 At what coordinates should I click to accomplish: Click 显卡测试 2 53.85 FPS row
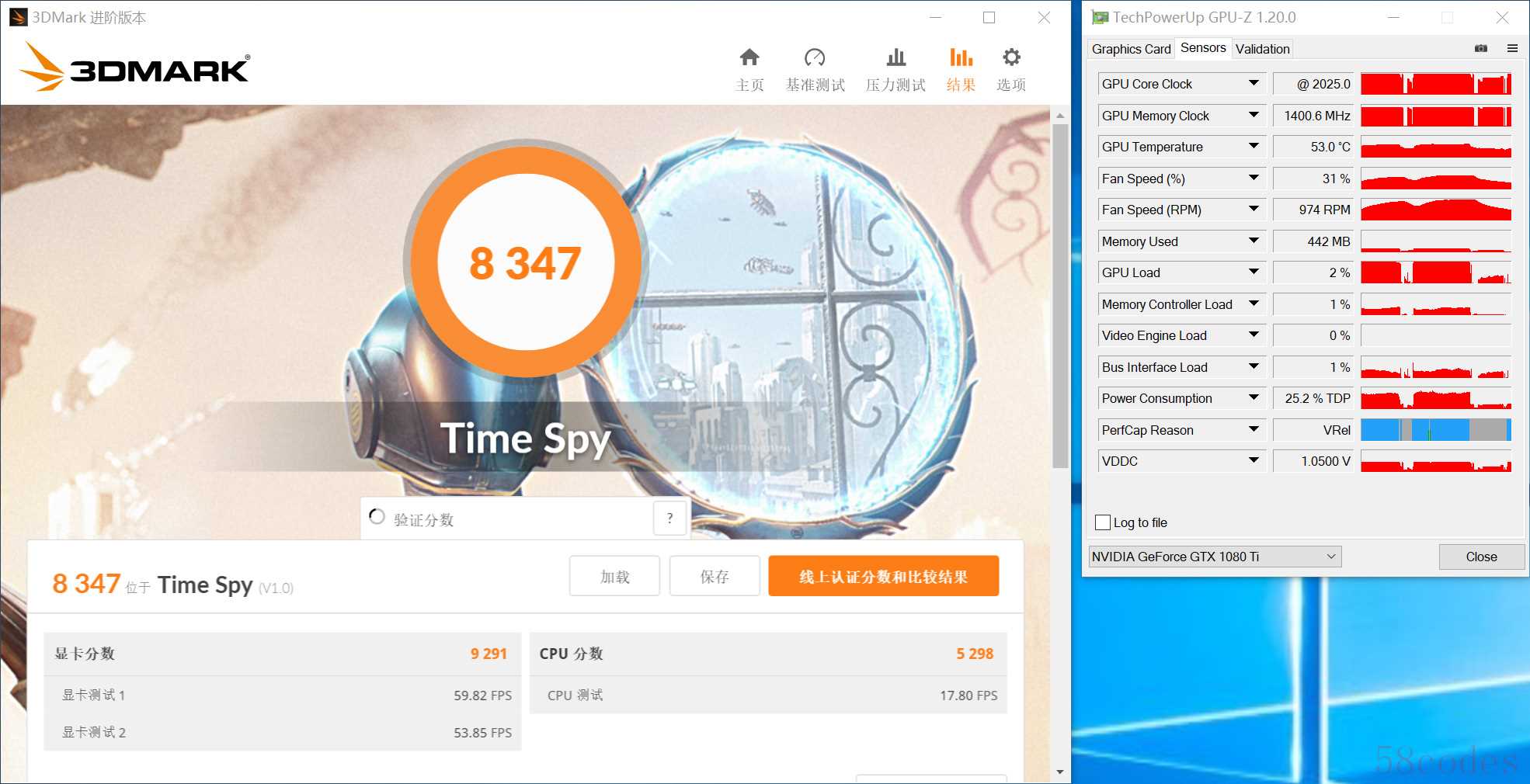pos(283,732)
